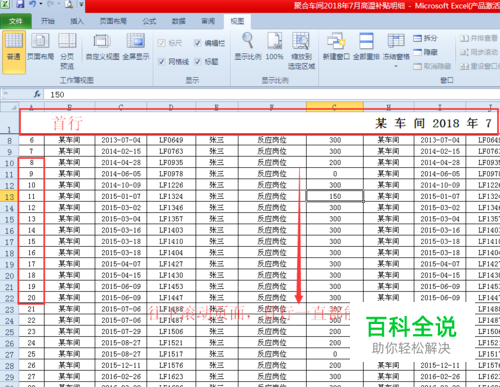Open Custom Views (自定义视图)
Screen dimensions: 500x387
(102, 47)
